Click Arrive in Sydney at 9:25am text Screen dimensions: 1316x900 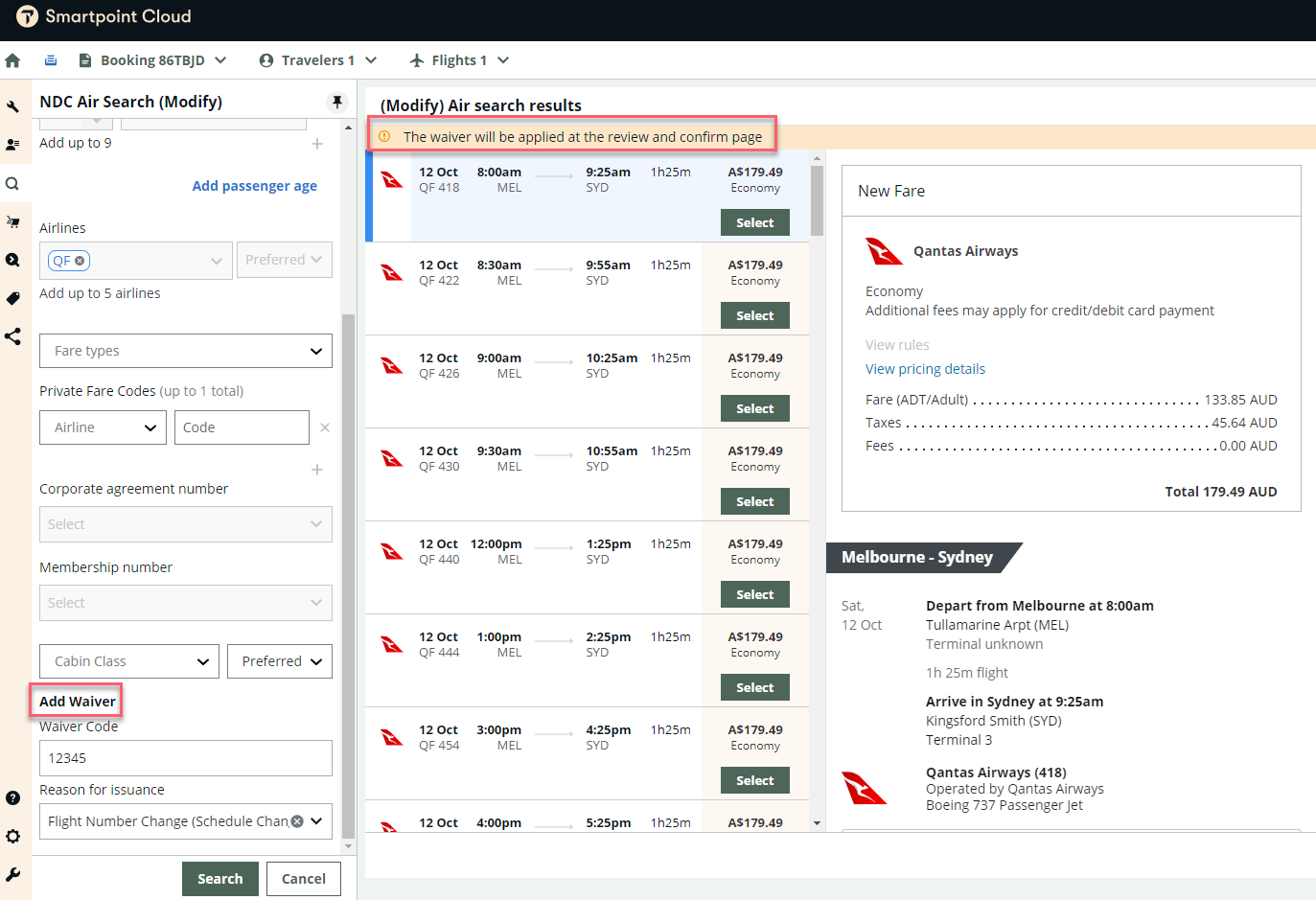point(1015,702)
